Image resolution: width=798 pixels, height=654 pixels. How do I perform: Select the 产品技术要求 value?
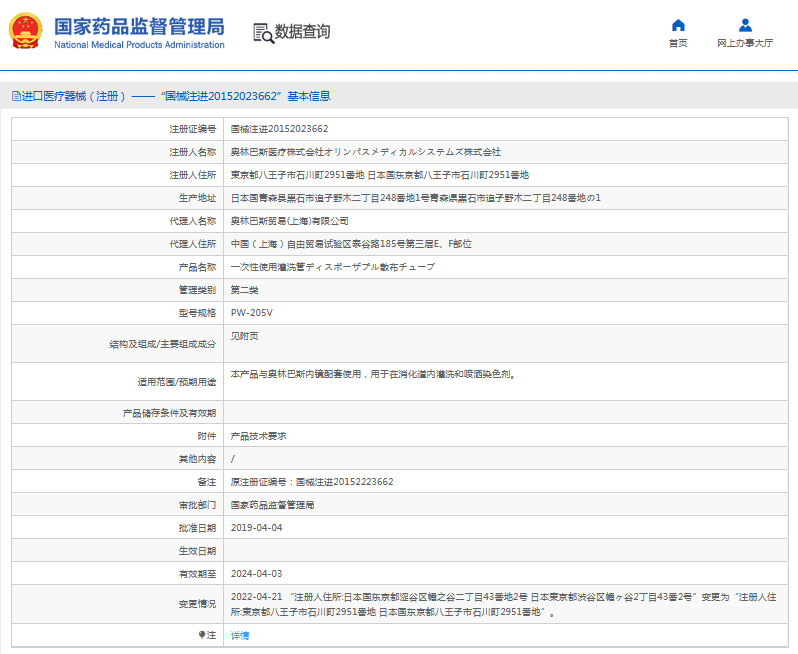259,436
